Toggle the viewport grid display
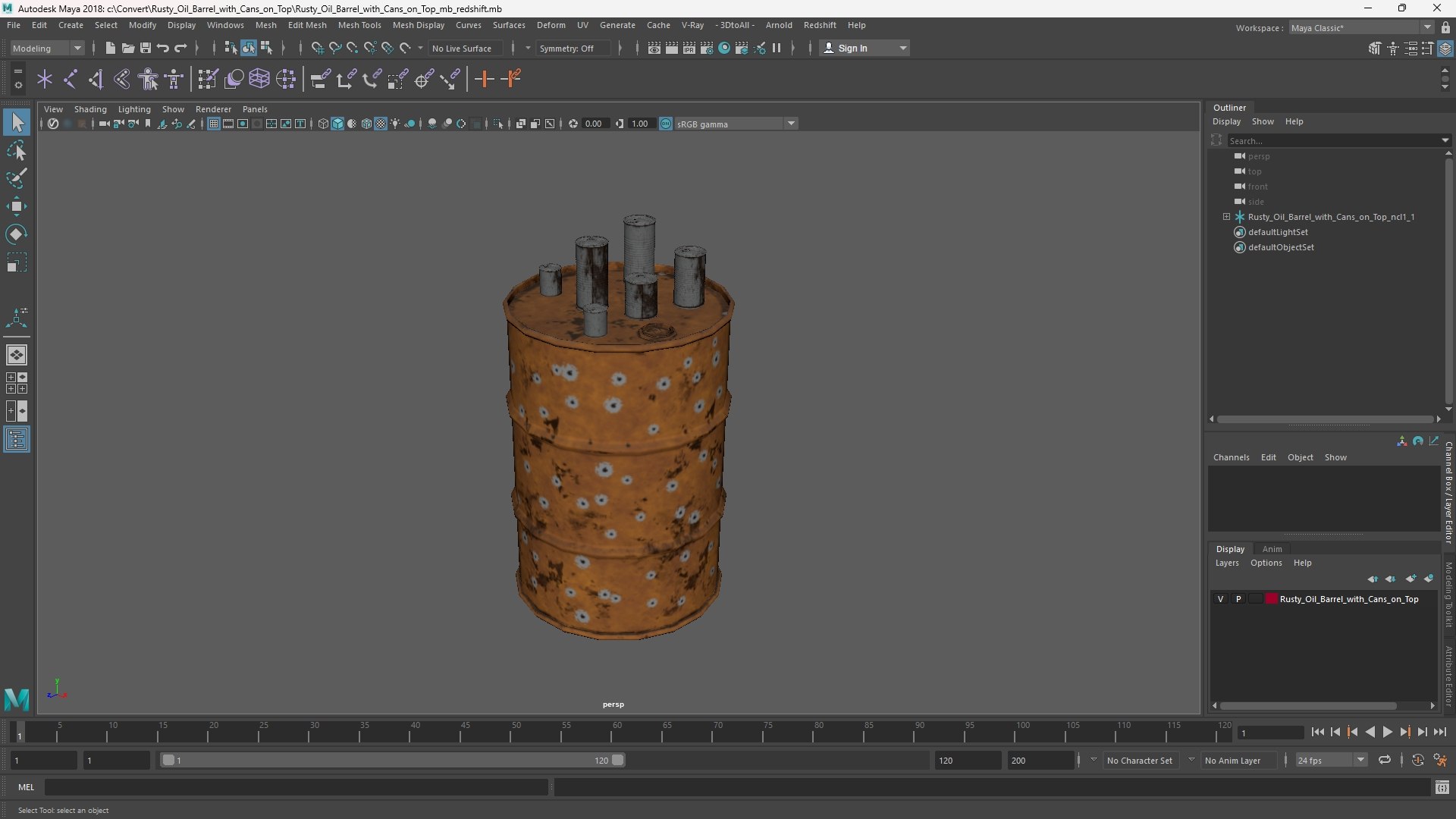The width and height of the screenshot is (1456, 819). (214, 124)
